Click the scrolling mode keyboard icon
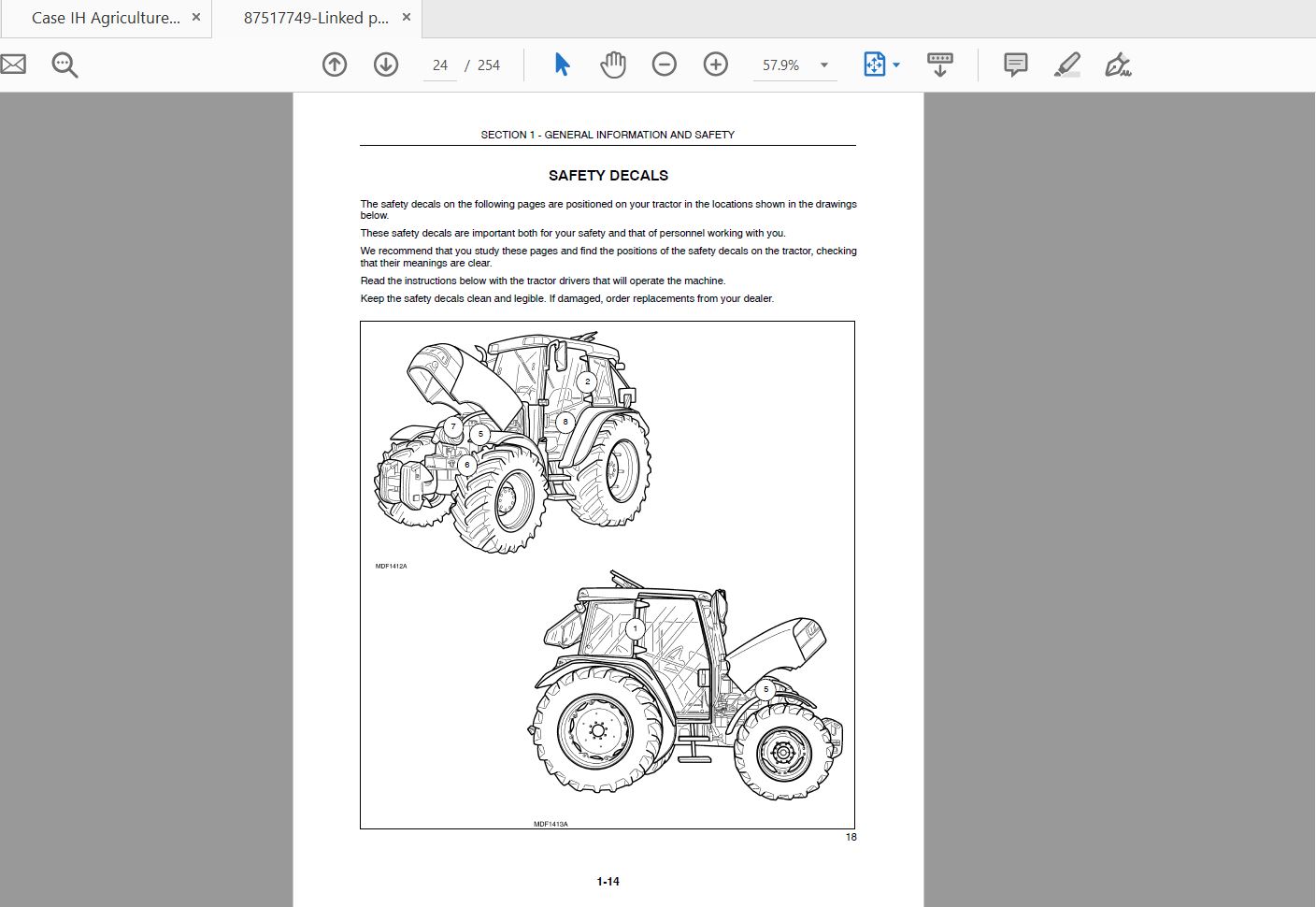Screen dimensions: 1316x907 [940, 65]
